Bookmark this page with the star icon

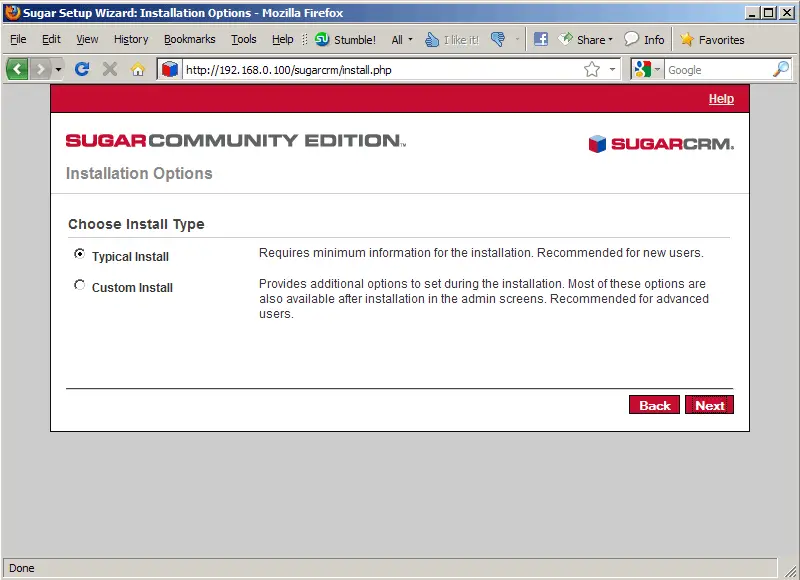[x=592, y=69]
